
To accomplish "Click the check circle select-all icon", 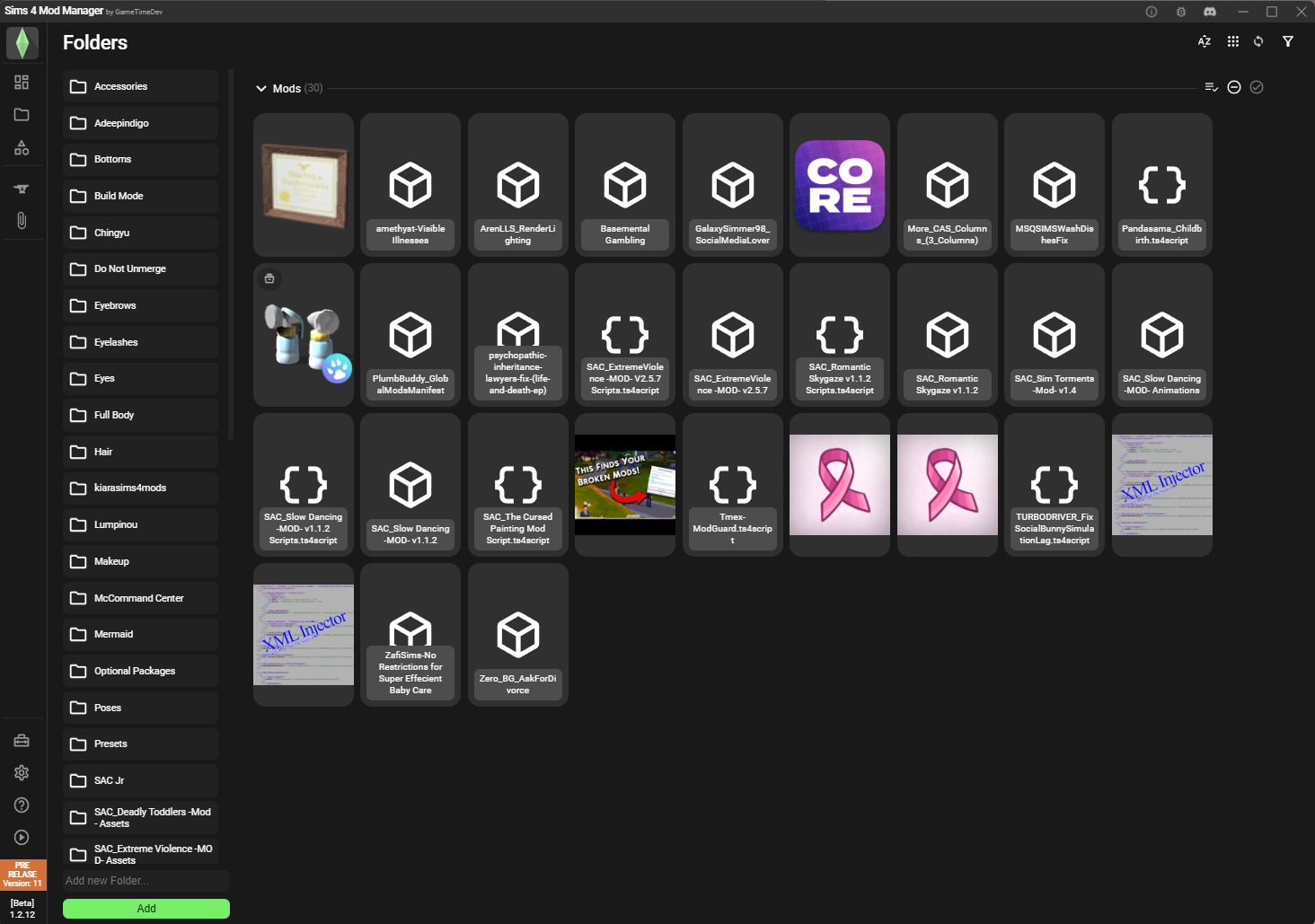I will [x=1257, y=87].
